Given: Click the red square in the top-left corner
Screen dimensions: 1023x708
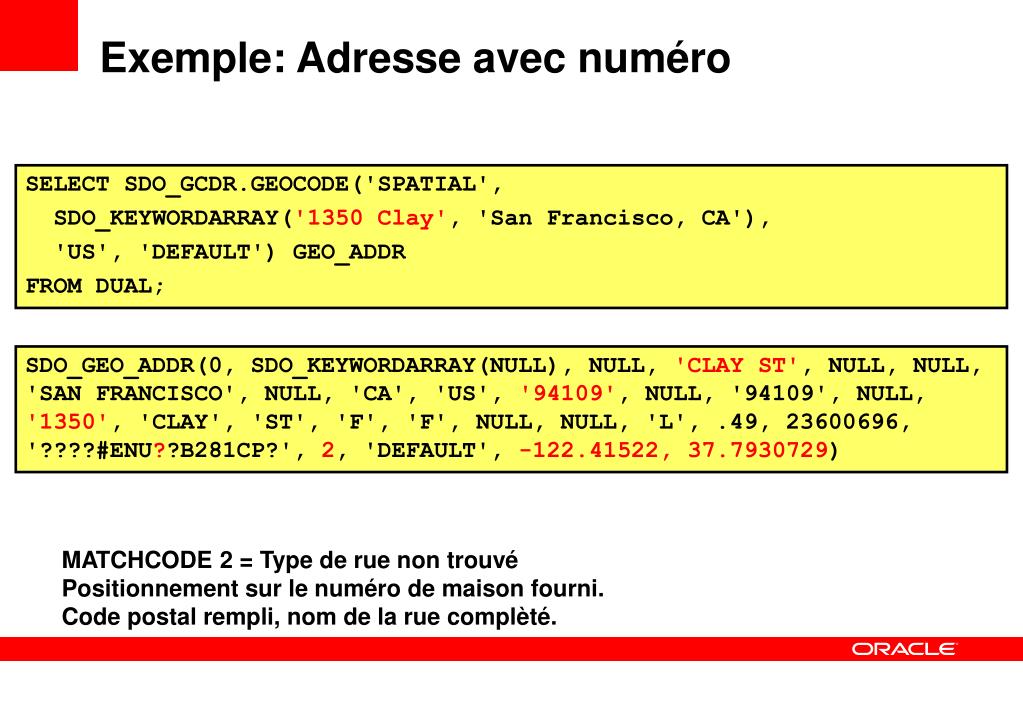Looking at the screenshot, I should pyautogui.click(x=38, y=35).
